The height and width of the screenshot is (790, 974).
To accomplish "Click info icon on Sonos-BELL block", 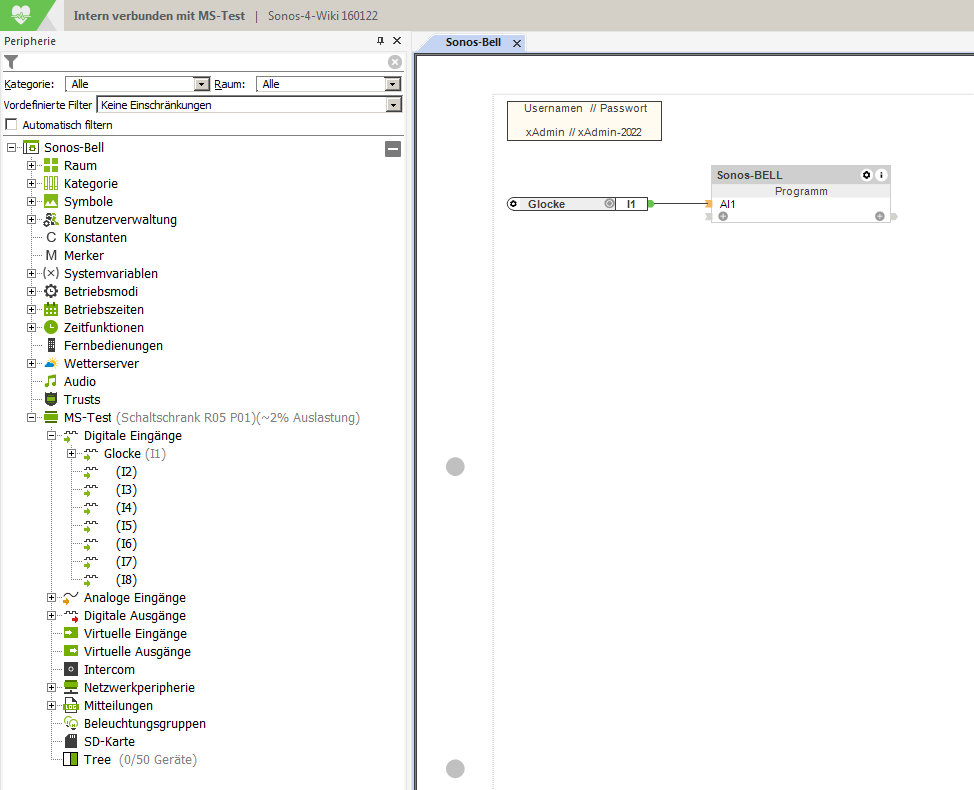I will [x=881, y=175].
